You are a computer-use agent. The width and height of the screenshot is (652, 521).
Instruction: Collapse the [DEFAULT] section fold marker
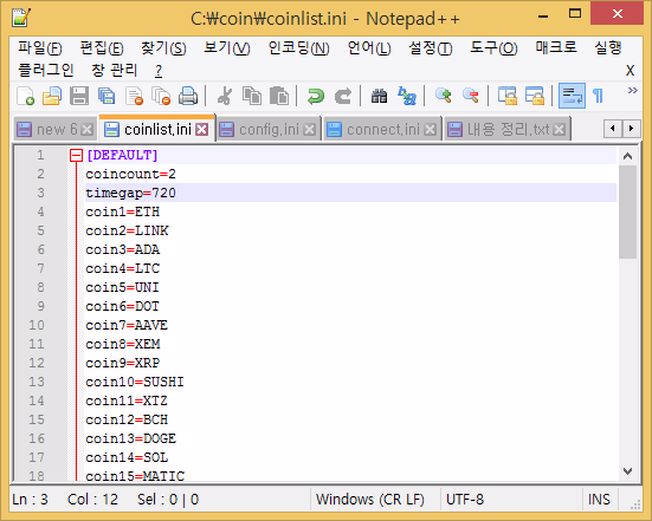(75, 155)
